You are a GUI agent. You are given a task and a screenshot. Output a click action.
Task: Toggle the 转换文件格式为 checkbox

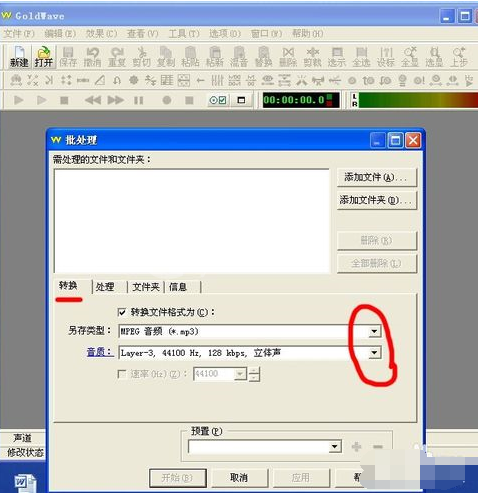(122, 312)
